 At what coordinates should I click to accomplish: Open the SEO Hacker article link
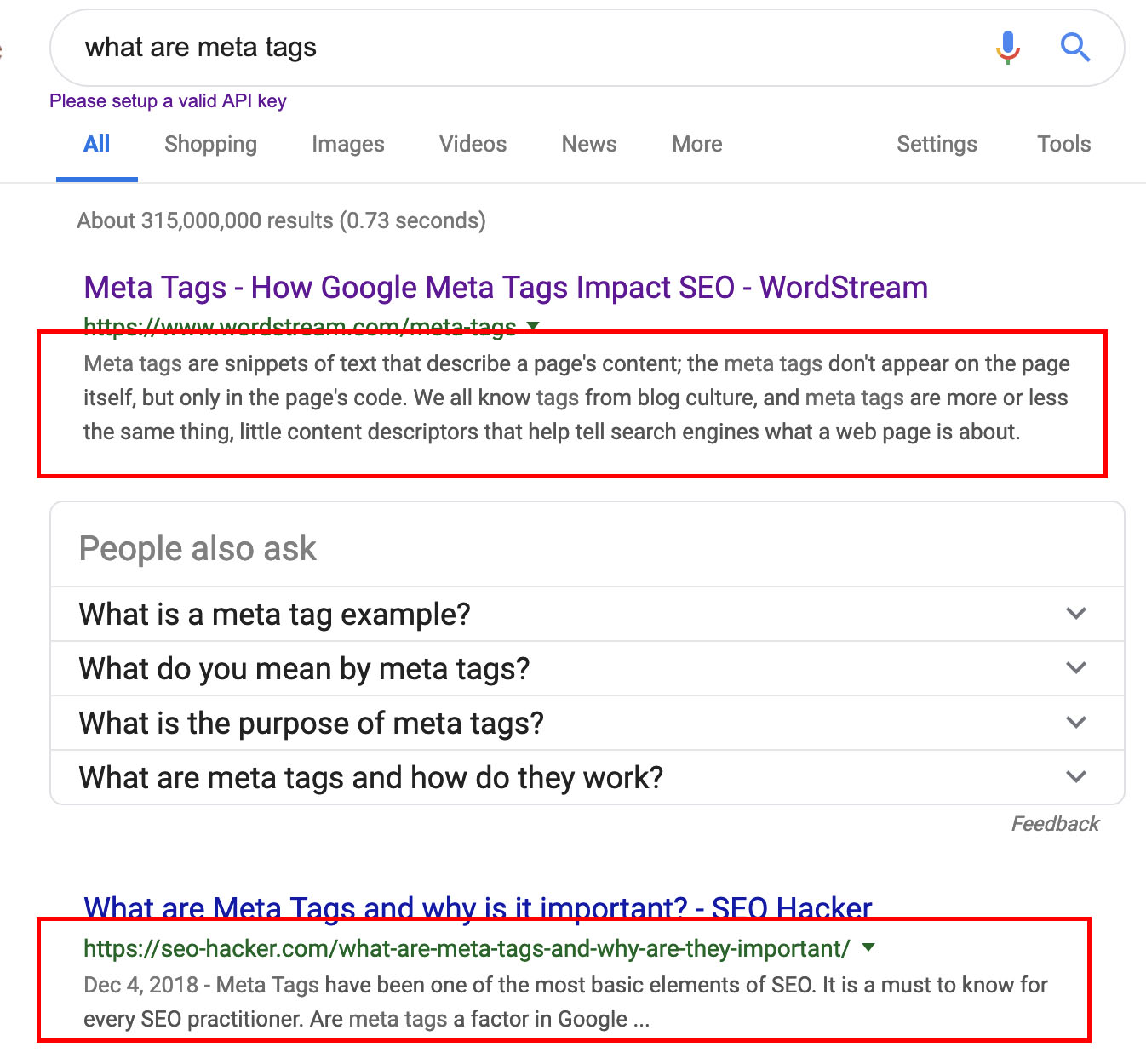coord(477,907)
